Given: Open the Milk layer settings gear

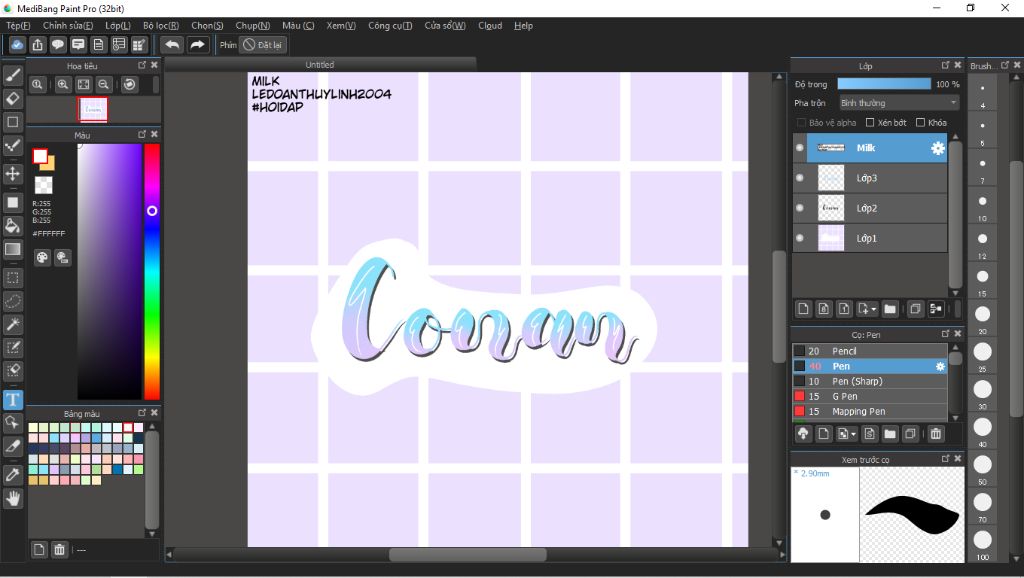Looking at the screenshot, I should point(938,148).
